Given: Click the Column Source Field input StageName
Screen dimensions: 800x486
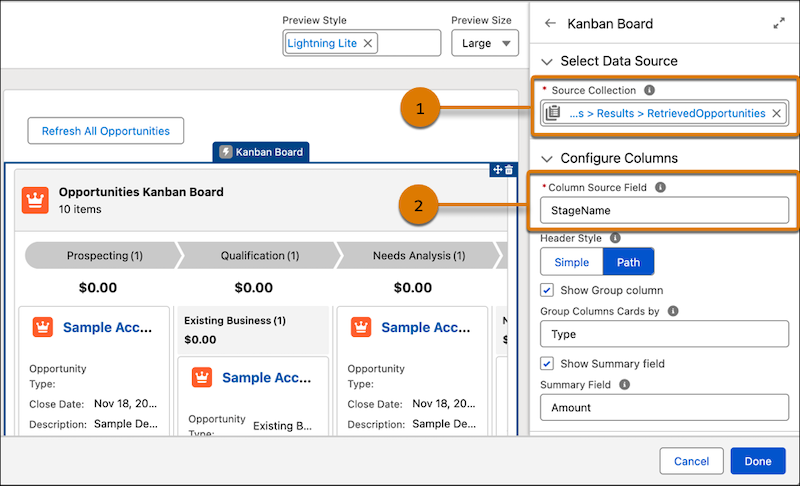Looking at the screenshot, I should (x=664, y=210).
